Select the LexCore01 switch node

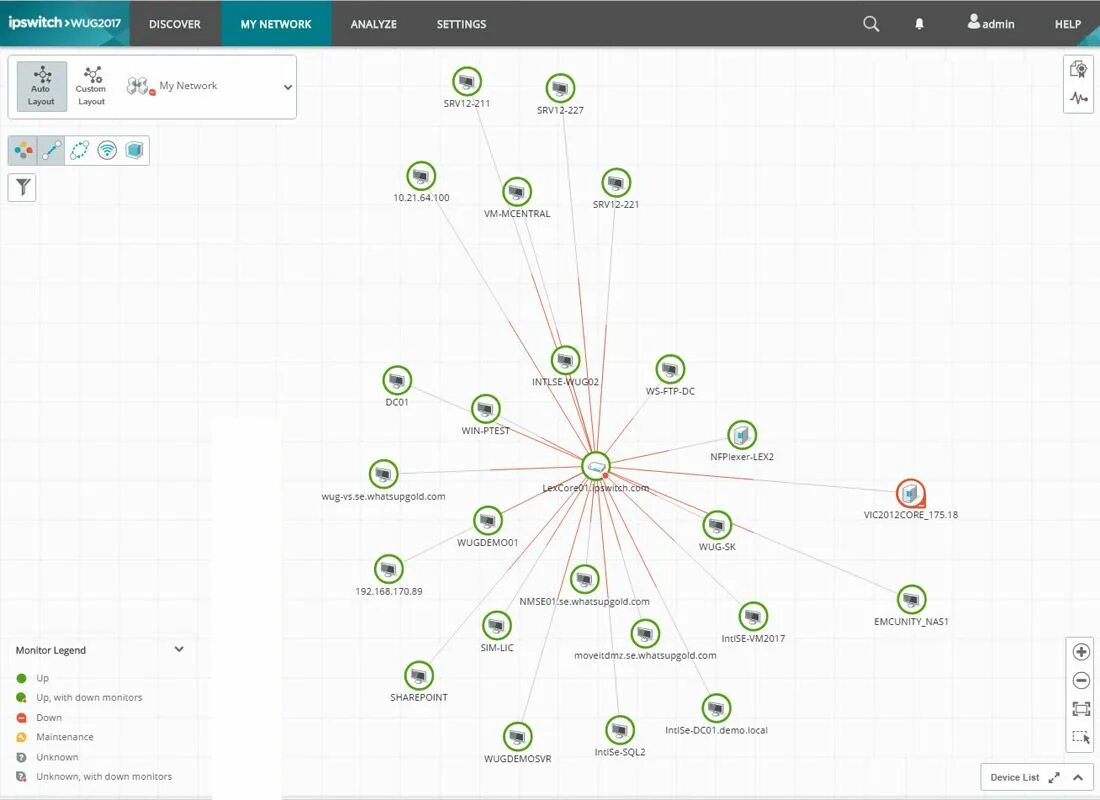pos(596,466)
